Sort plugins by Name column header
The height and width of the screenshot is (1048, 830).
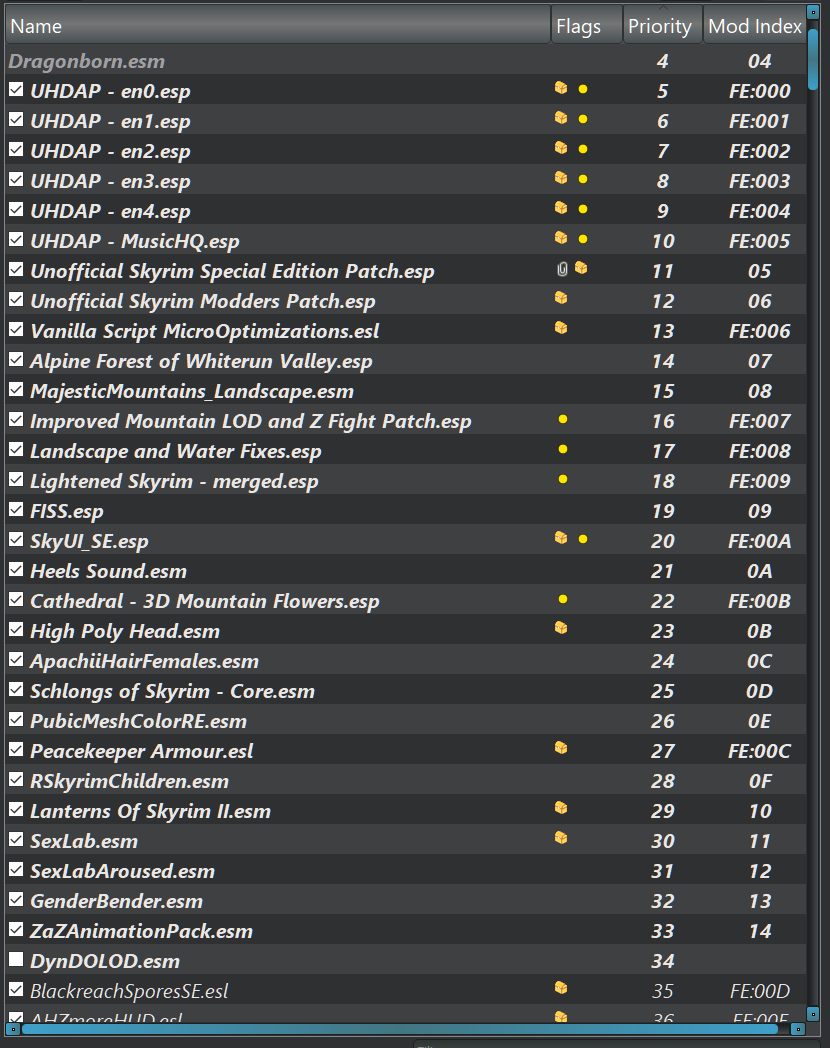278,26
